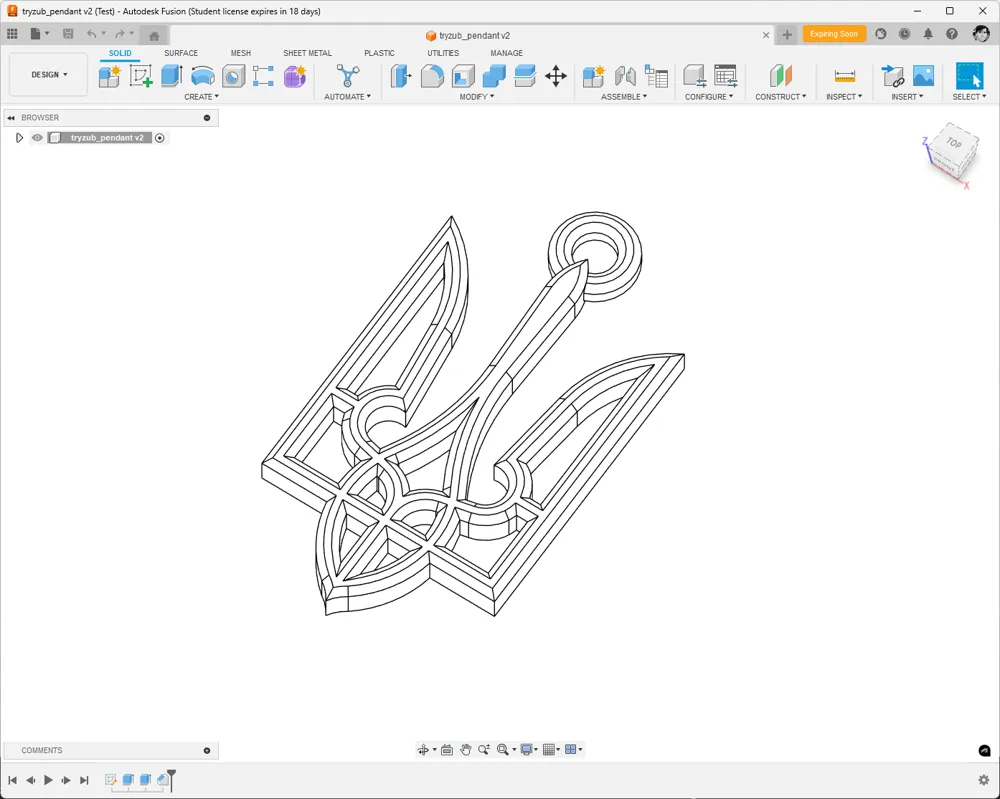Start Create Sketch tool
The image size is (1000, 799).
pos(140,76)
